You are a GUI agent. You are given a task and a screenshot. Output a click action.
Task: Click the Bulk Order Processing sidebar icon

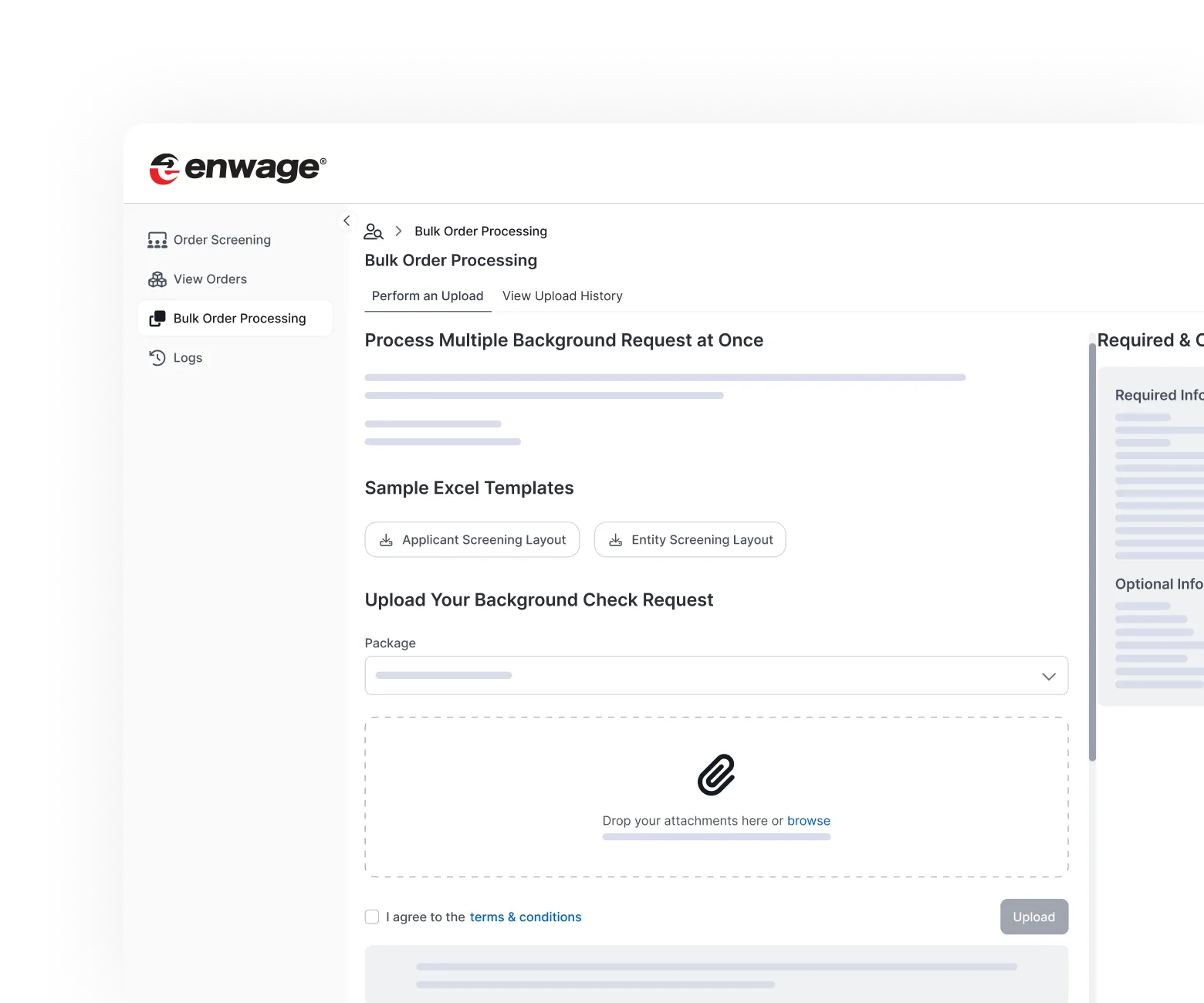point(157,318)
